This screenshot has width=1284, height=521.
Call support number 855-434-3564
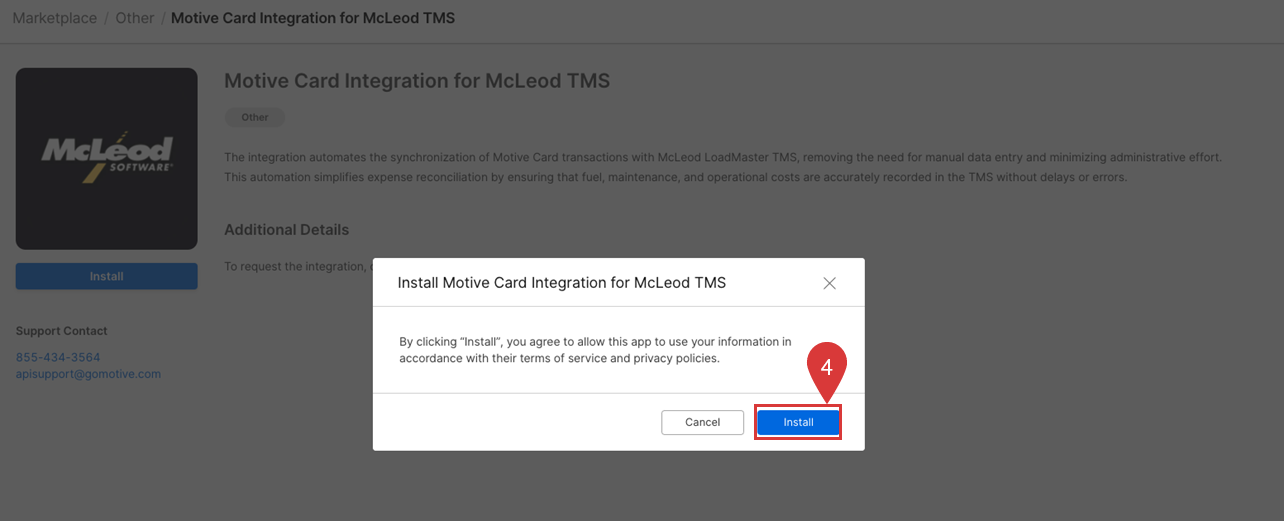pyautogui.click(x=58, y=357)
